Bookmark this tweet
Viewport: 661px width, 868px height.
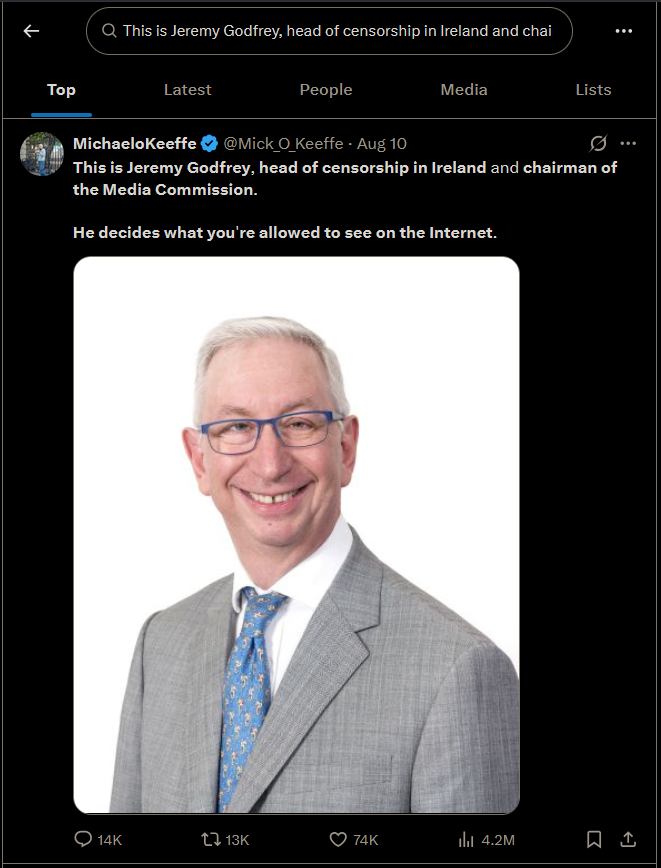(594, 839)
